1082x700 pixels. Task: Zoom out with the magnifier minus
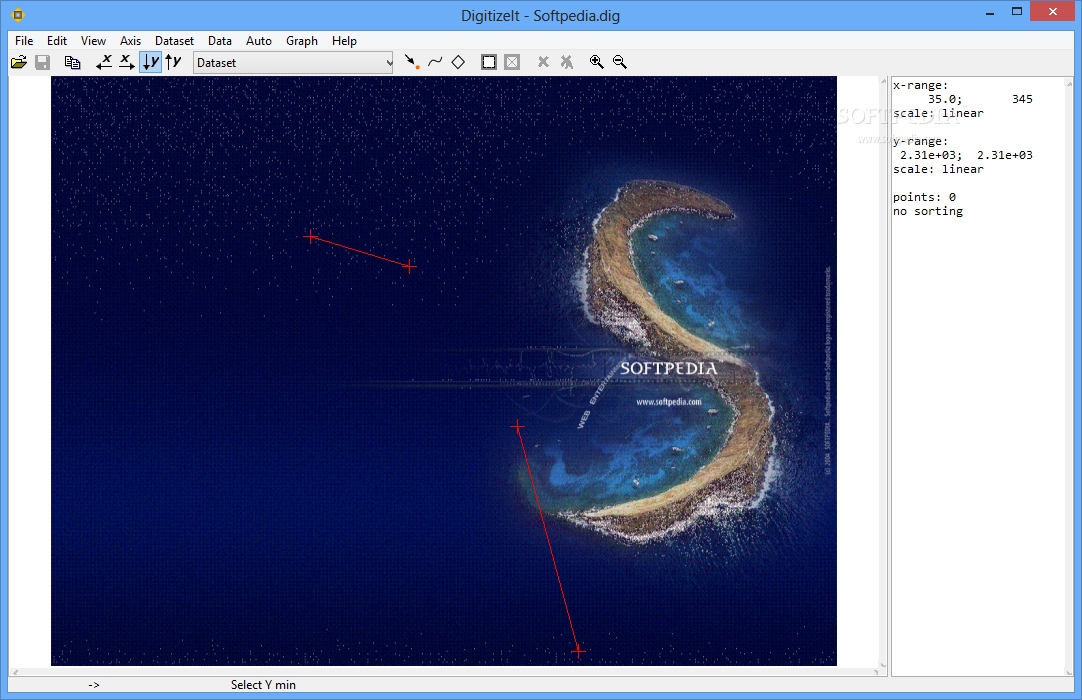click(x=620, y=62)
